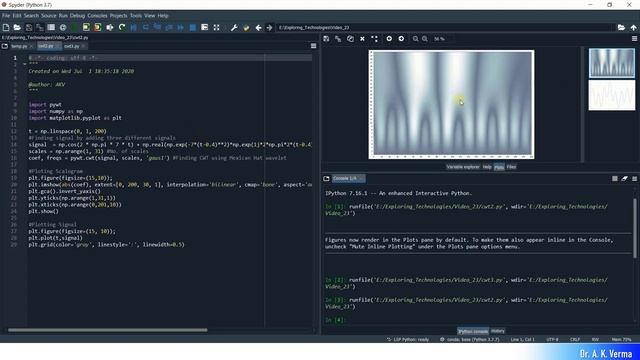
Task: Select the Variable explorer tab
Action: coord(463,167)
